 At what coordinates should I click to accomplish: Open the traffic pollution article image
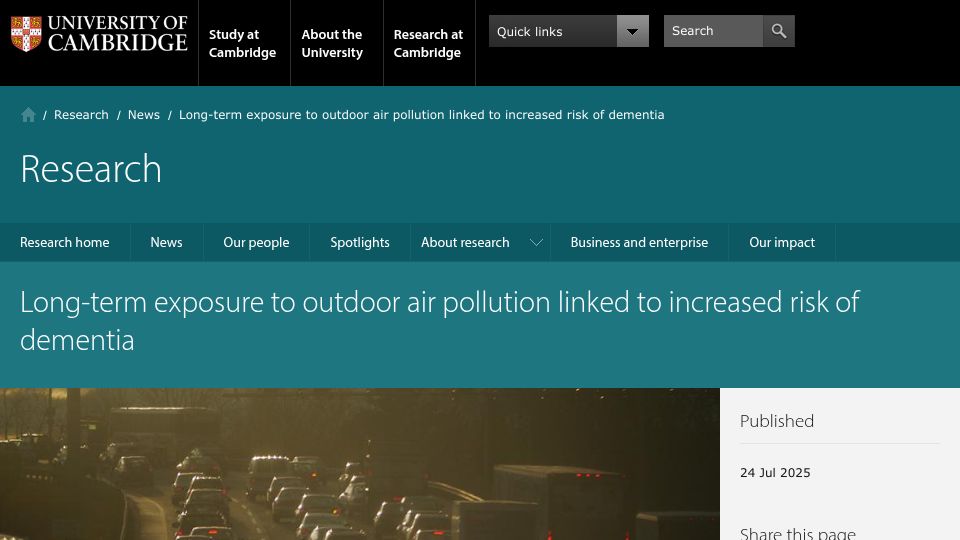tap(360, 464)
